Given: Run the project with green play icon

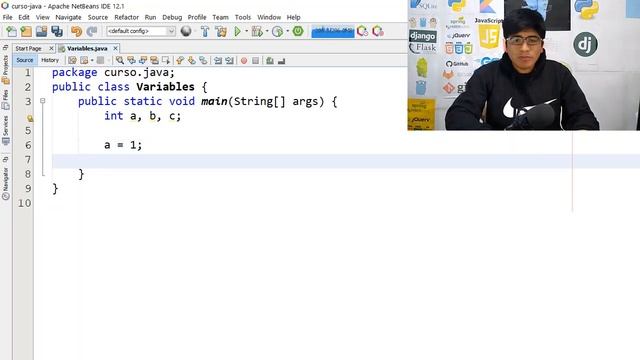Looking at the screenshot, I should [237, 31].
